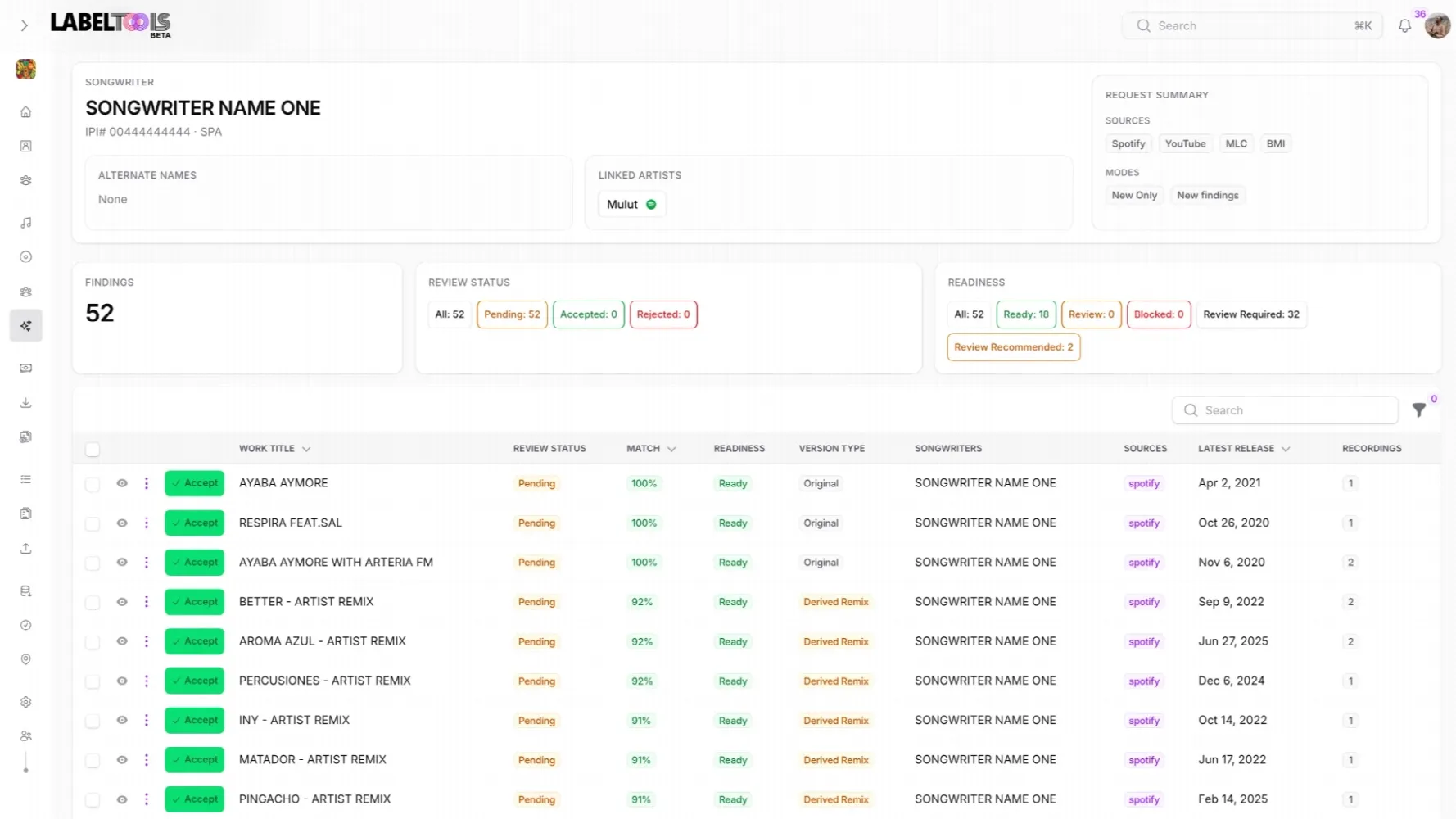Filter review status by Pending: 52
Image resolution: width=1456 pixels, height=819 pixels.
(x=512, y=314)
